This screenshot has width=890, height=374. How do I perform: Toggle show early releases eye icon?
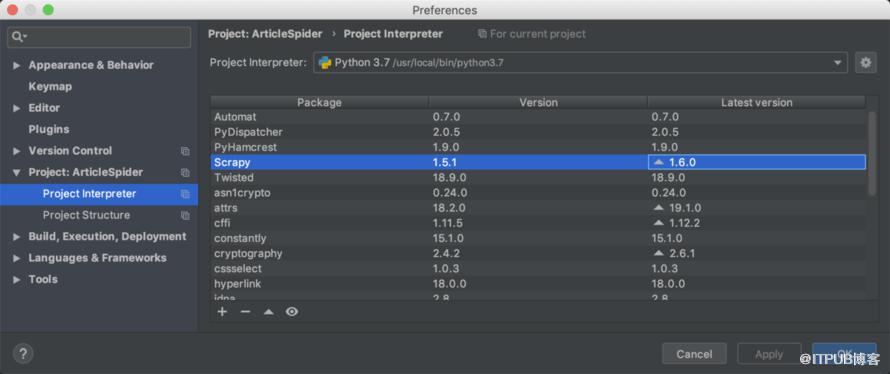(292, 312)
